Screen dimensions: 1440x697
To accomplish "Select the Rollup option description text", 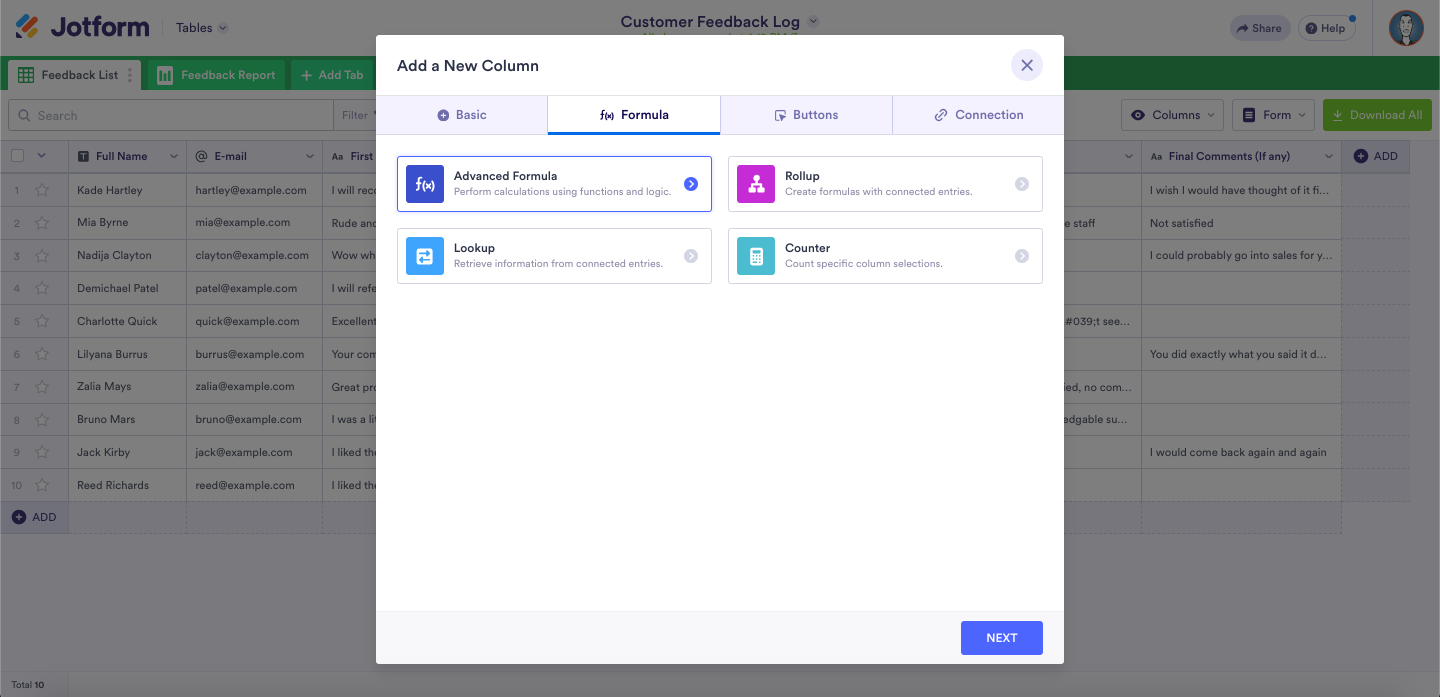I will tap(878, 192).
